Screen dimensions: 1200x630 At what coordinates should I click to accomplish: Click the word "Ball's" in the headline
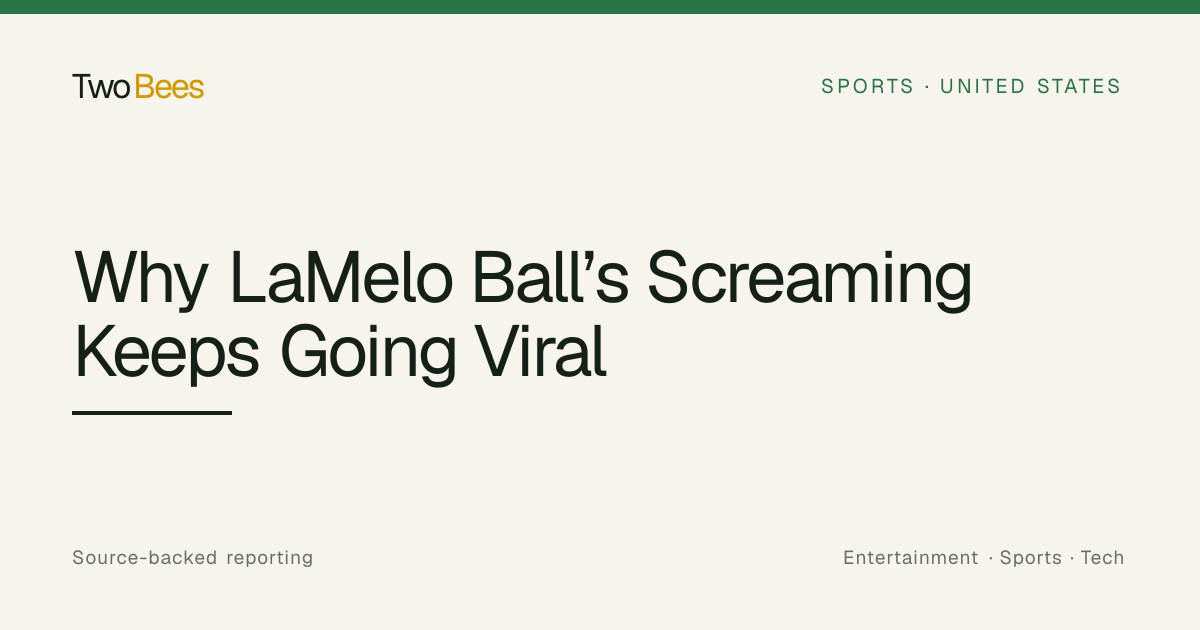550,277
